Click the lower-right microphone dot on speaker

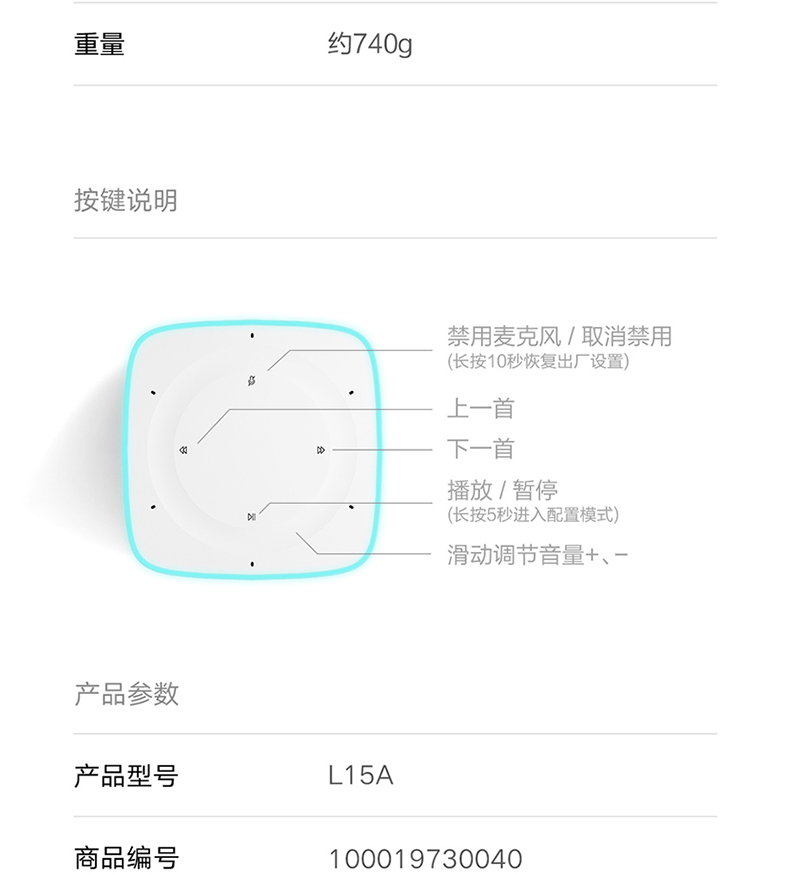[x=351, y=507]
